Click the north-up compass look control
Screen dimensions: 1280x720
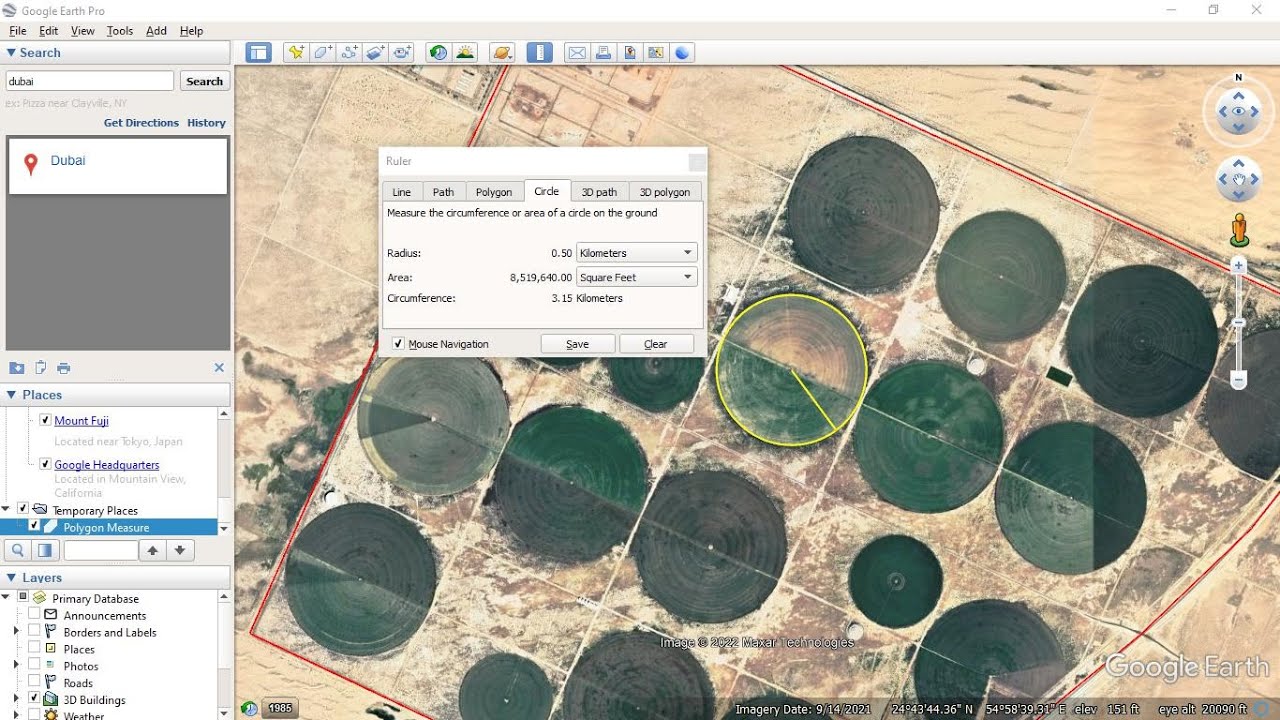coord(1239,112)
